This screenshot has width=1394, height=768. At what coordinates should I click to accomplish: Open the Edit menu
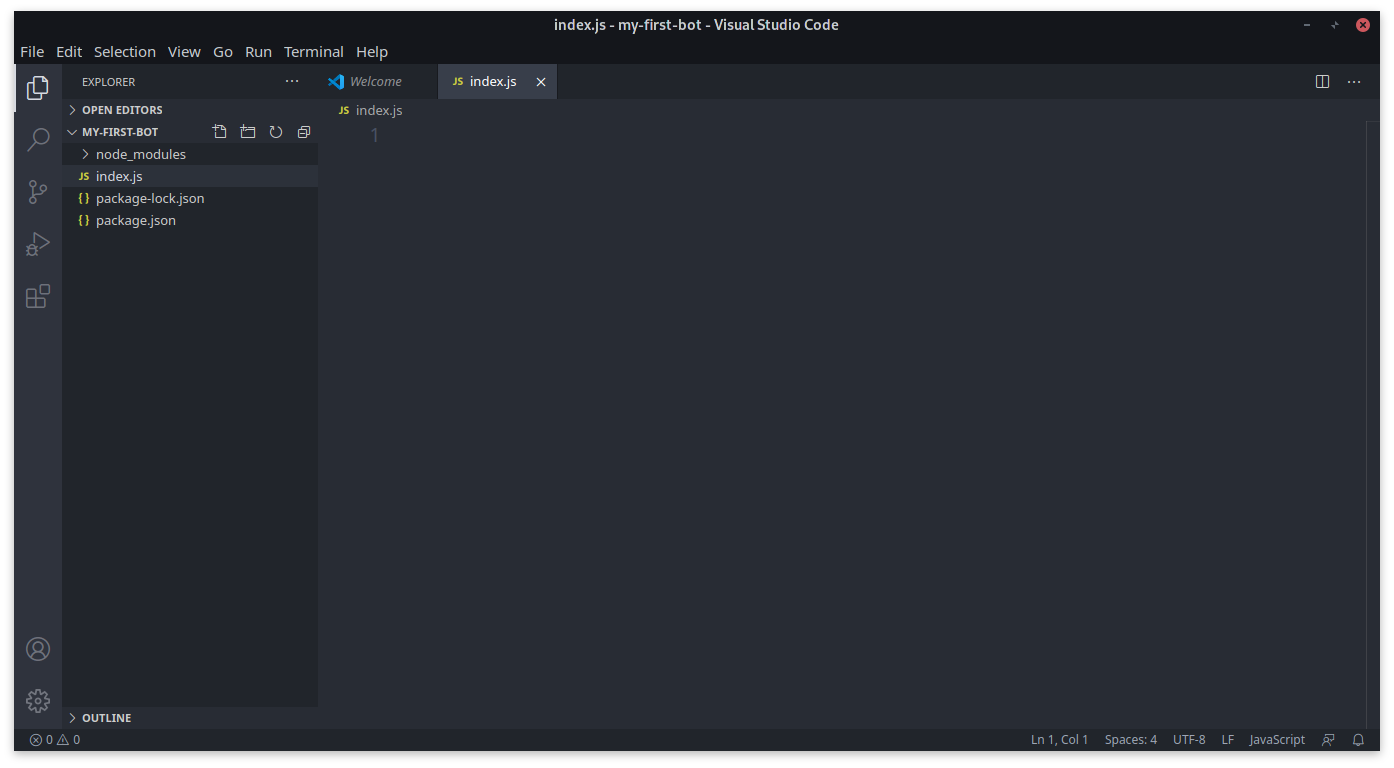pyautogui.click(x=69, y=52)
